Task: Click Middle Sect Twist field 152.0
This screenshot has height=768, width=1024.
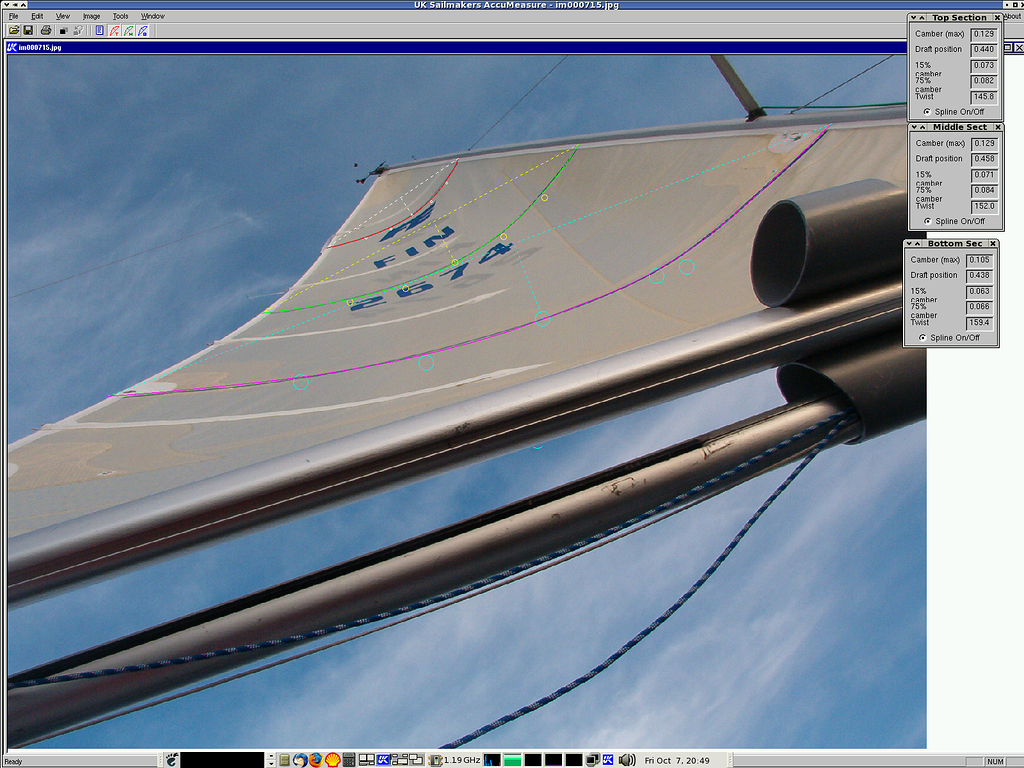Action: (x=984, y=206)
